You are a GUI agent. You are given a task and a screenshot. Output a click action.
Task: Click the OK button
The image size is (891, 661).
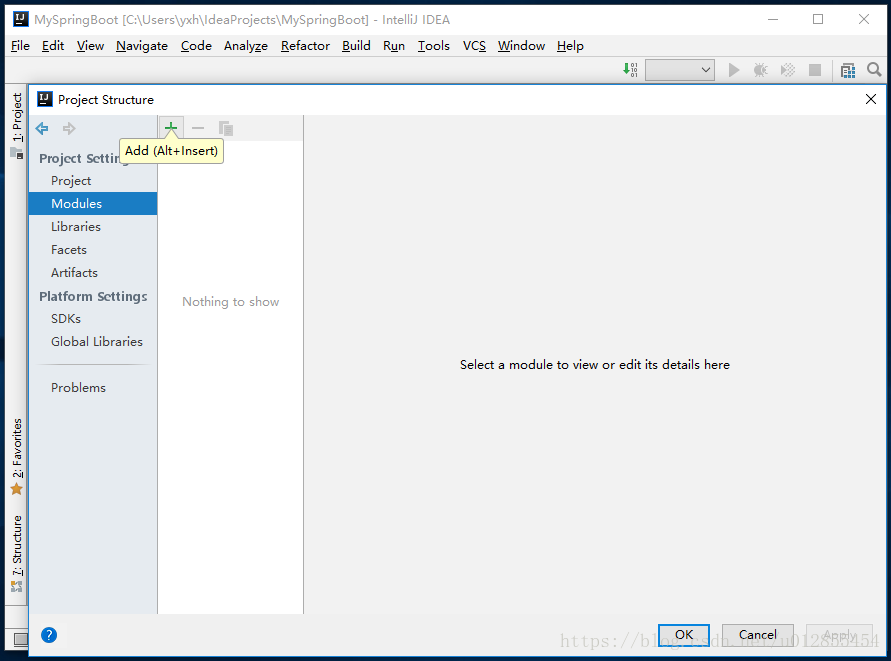(684, 635)
